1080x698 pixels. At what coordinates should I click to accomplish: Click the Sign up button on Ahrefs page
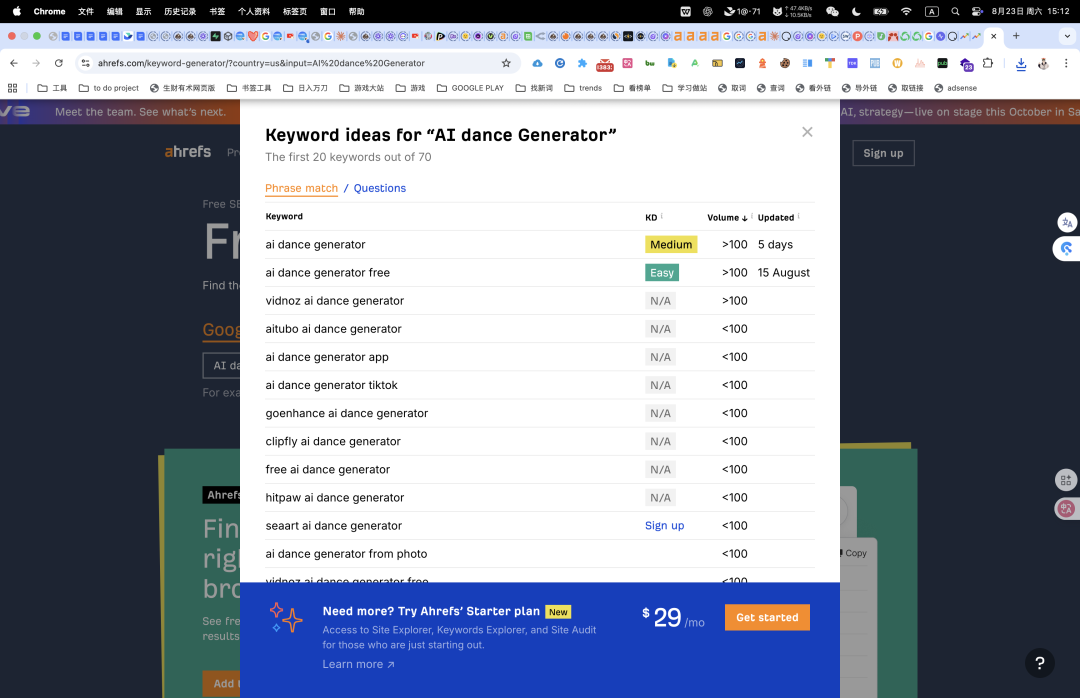tap(883, 153)
